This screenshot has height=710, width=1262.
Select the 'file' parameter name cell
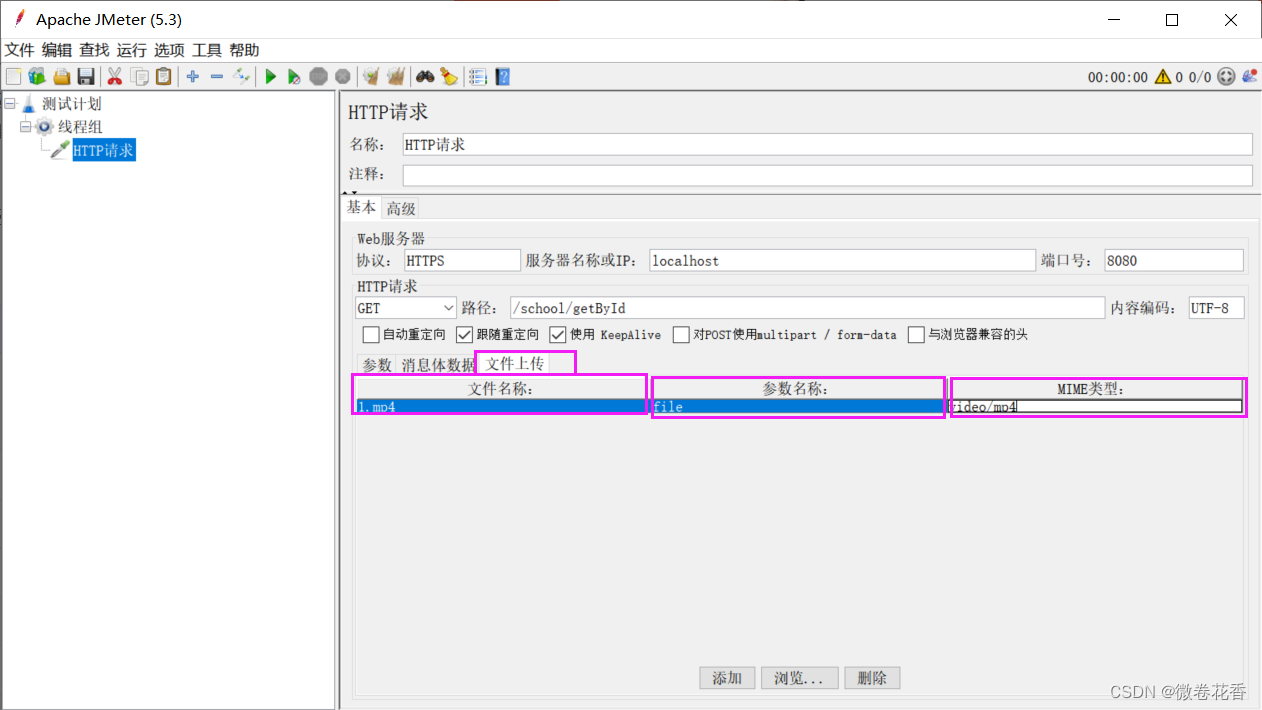pyautogui.click(x=798, y=407)
